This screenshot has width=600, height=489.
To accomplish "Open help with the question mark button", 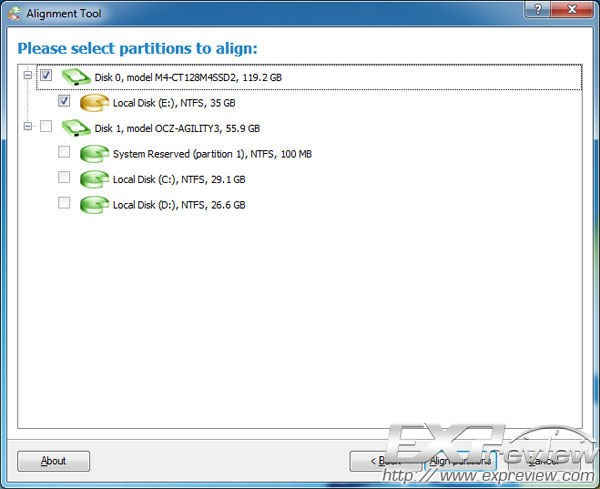I will pos(537,9).
